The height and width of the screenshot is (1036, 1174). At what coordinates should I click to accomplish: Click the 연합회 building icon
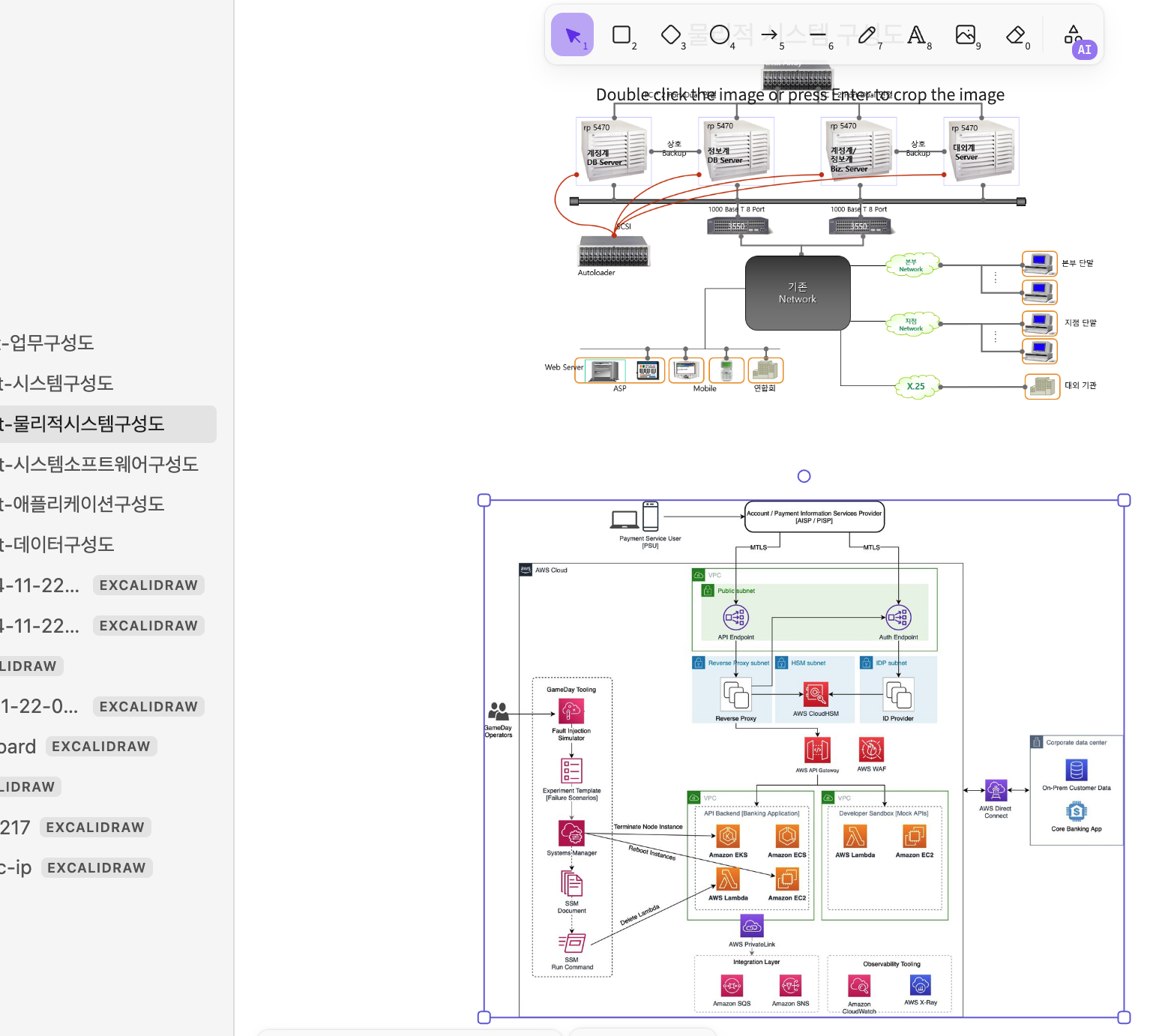point(765,370)
